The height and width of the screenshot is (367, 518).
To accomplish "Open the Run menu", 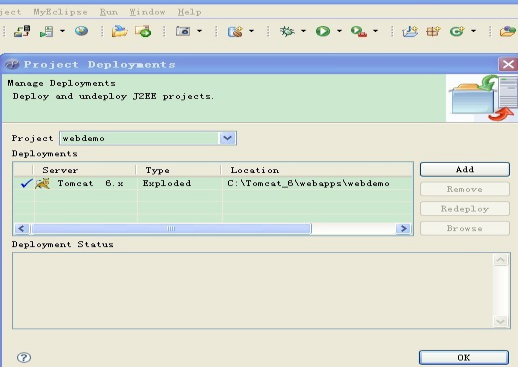I will tap(109, 12).
